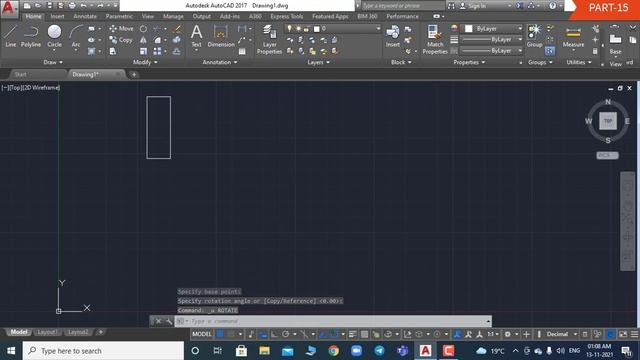
Task: Click the add layout plus button
Action: 100,332
